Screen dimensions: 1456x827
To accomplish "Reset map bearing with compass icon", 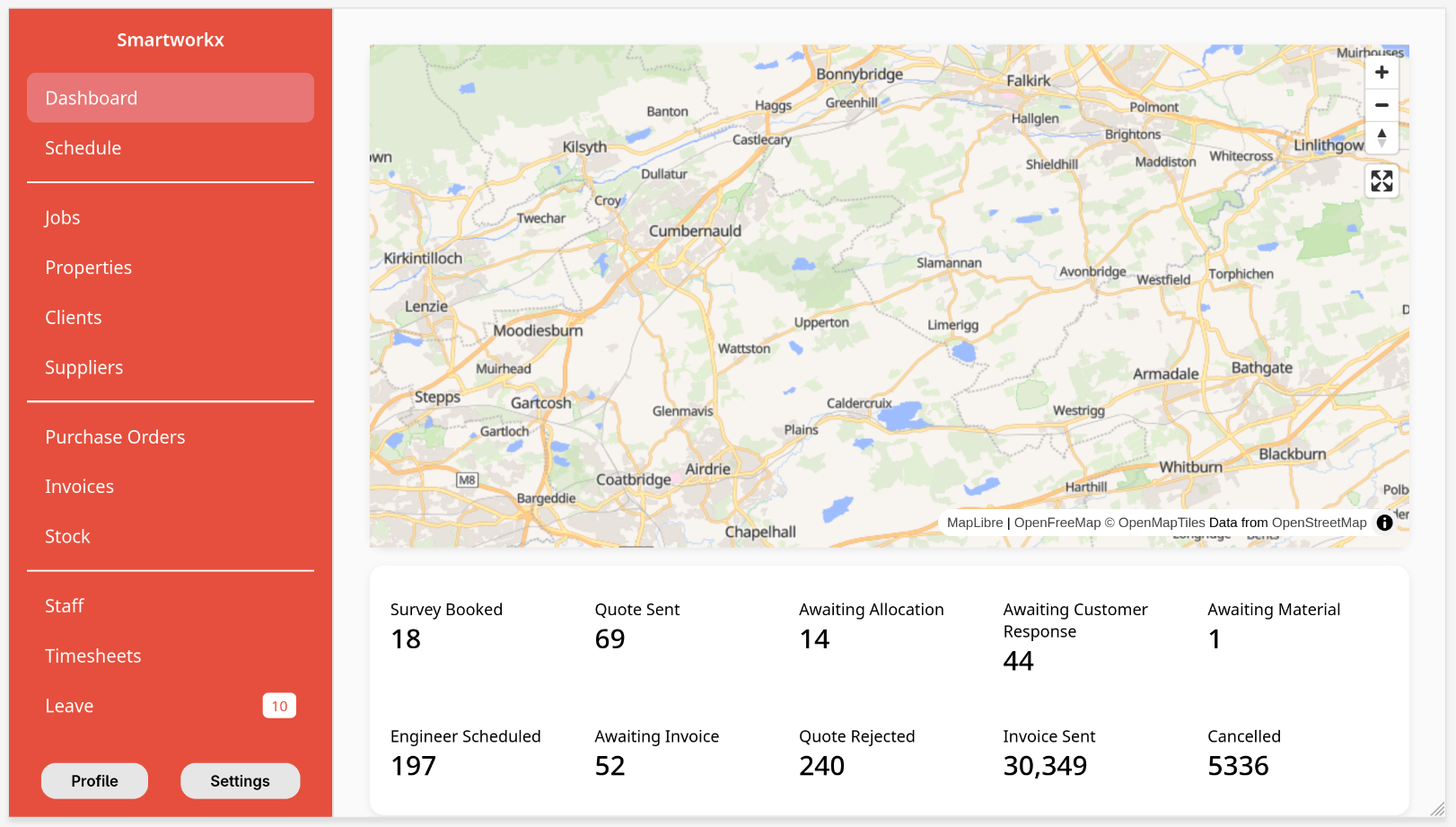I will (1381, 137).
